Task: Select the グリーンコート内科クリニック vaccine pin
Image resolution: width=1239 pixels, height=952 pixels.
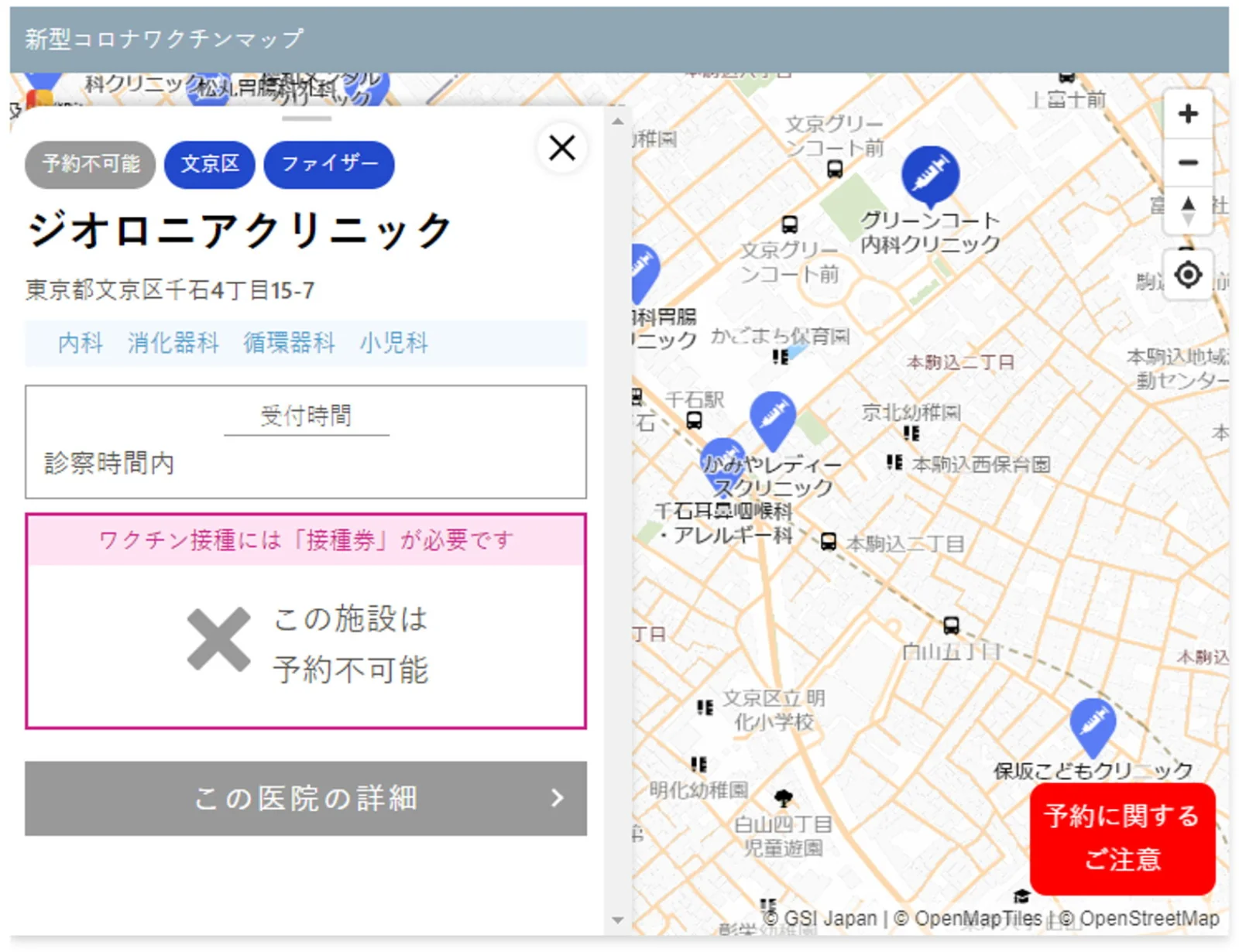Action: coord(930,176)
